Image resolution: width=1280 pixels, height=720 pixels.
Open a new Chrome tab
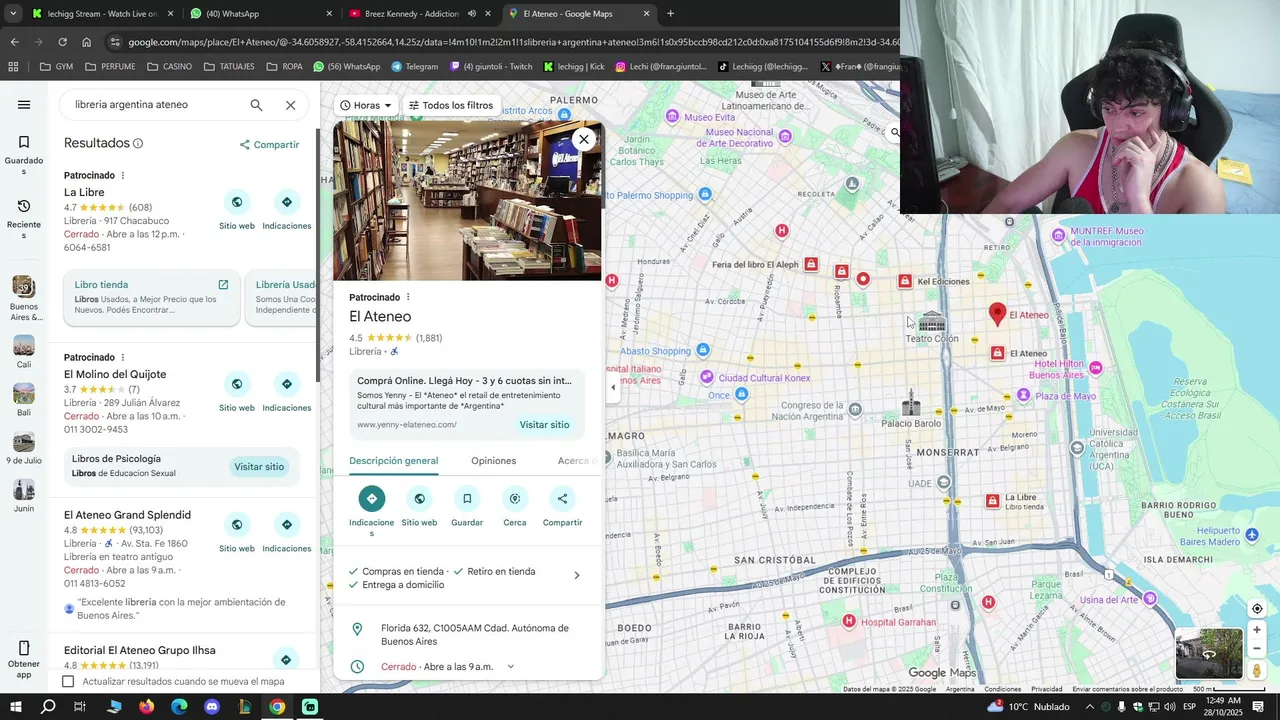(x=670, y=14)
